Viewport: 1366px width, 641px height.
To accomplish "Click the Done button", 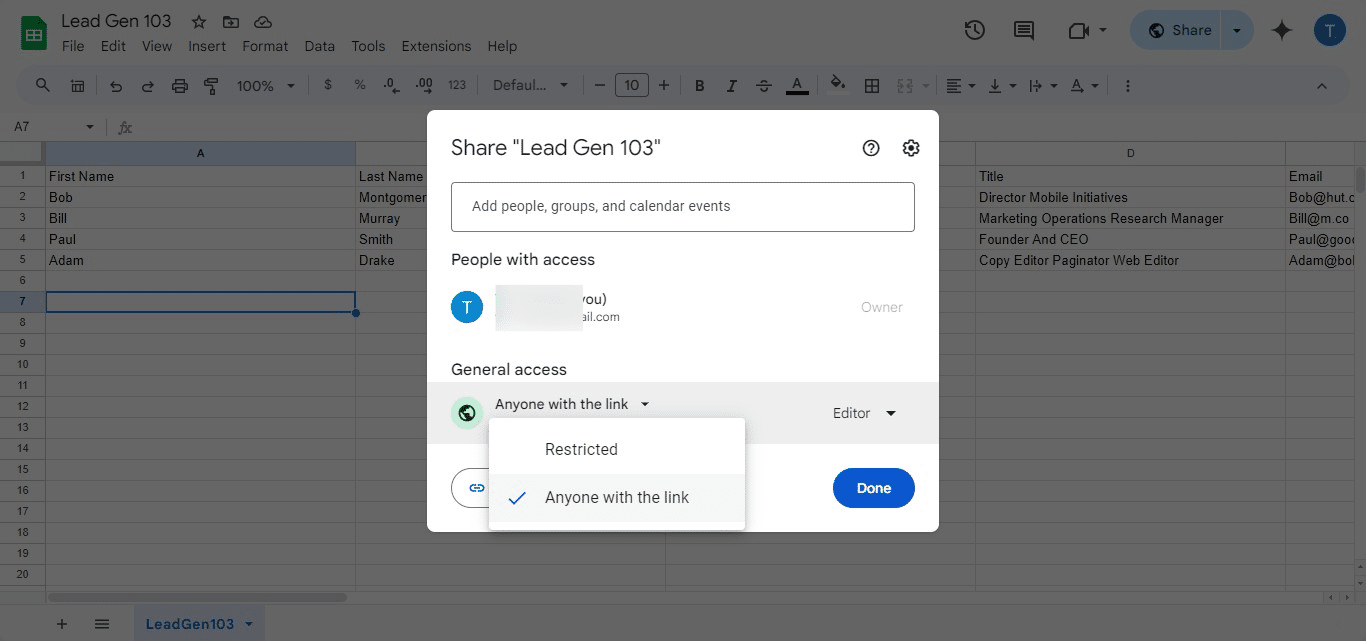I will click(873, 488).
